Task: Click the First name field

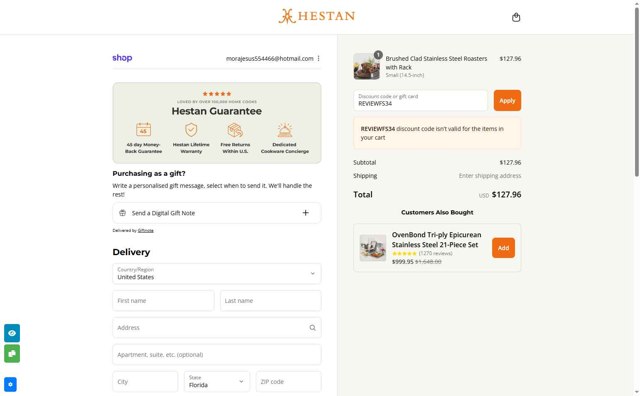Action: click(x=163, y=300)
